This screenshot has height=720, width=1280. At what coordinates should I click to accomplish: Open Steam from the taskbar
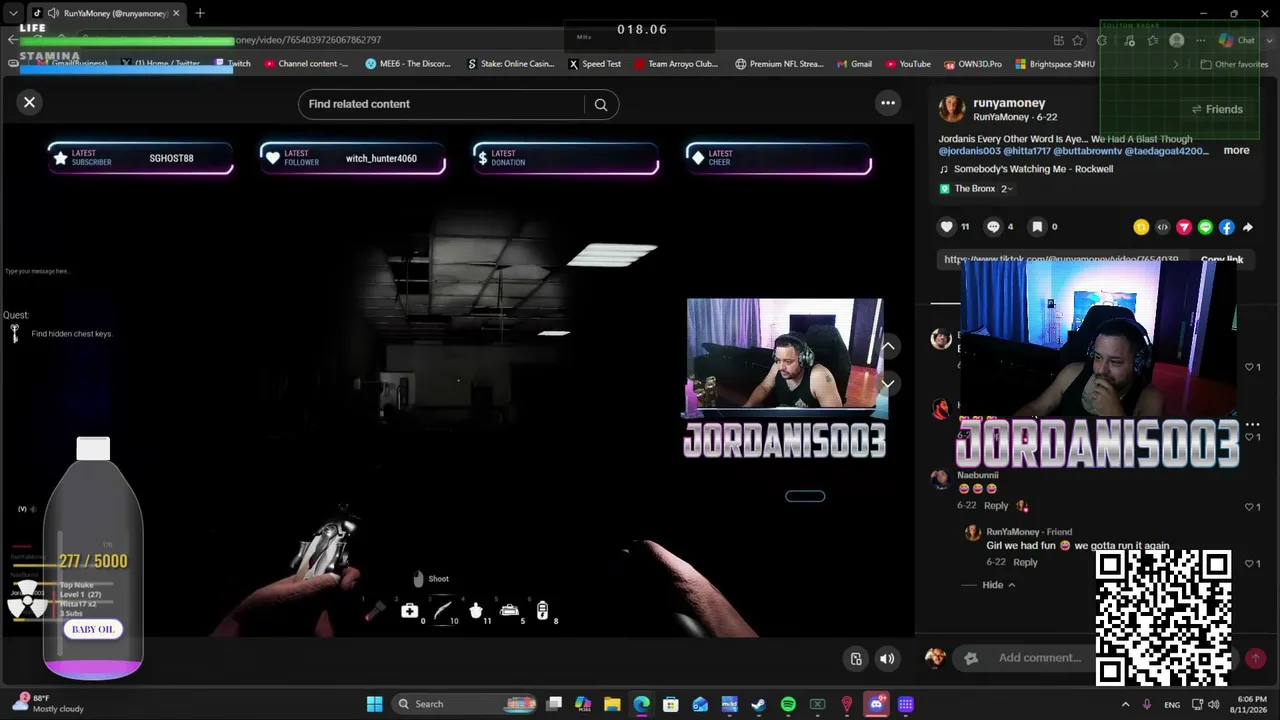click(x=759, y=704)
